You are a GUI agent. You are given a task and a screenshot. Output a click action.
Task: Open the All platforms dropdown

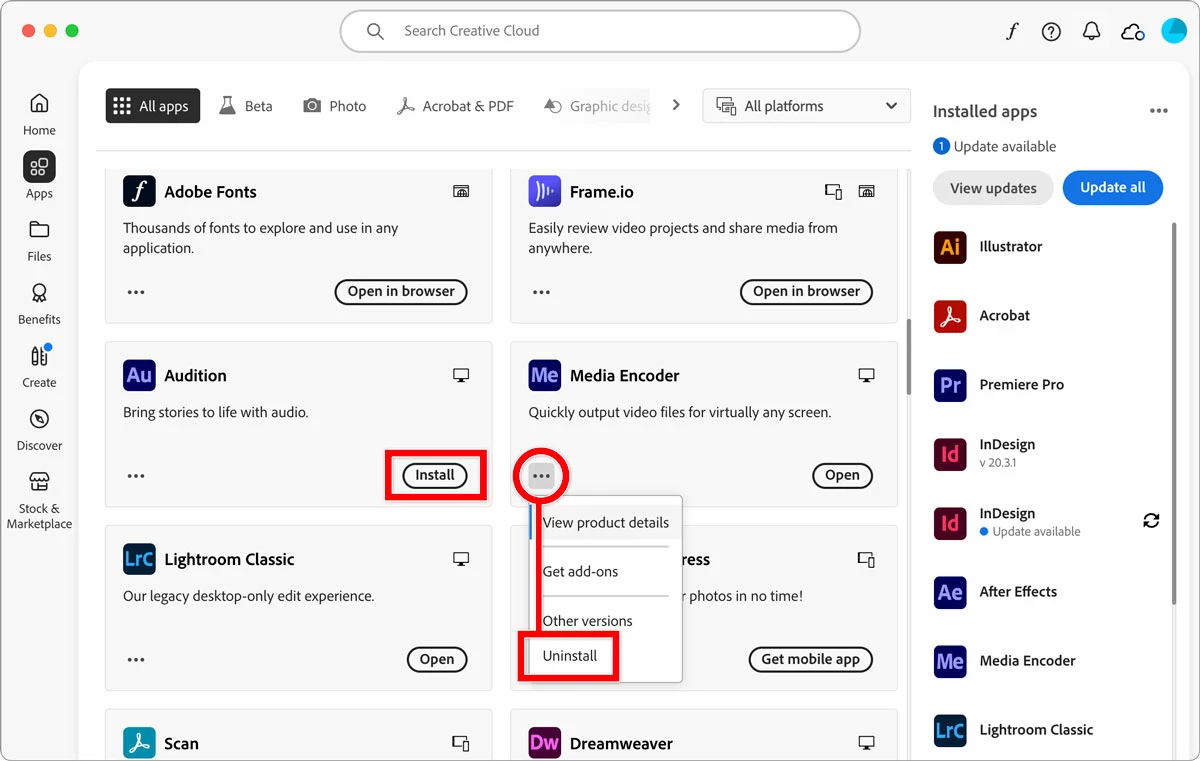tap(807, 106)
